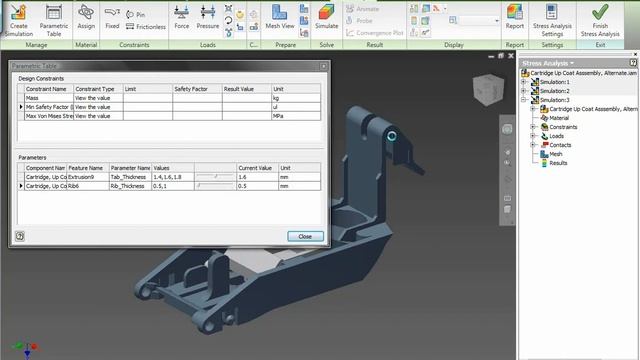Select the Max Von Mises Stress row
This screenshot has width=640, height=360.
(x=169, y=116)
